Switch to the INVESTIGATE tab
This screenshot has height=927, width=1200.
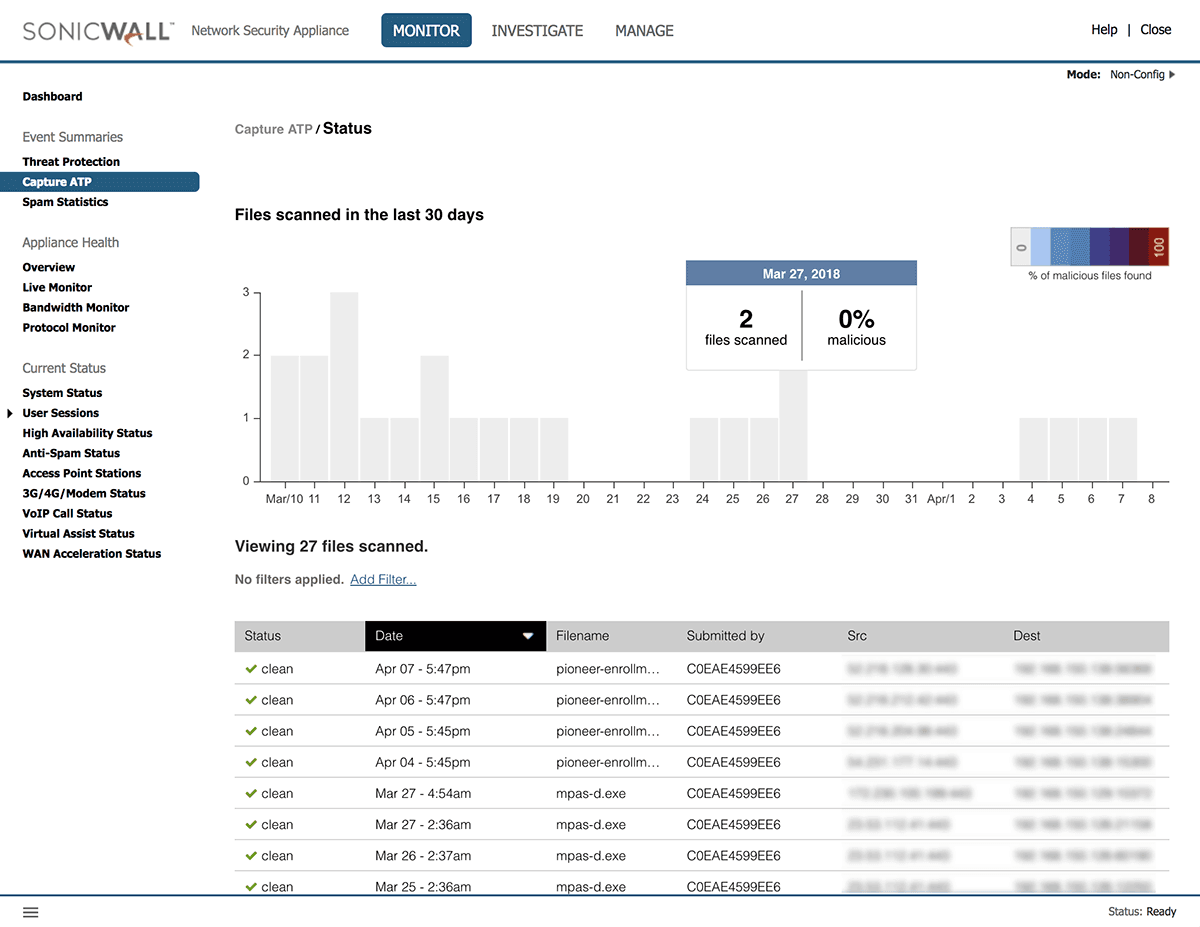click(537, 31)
